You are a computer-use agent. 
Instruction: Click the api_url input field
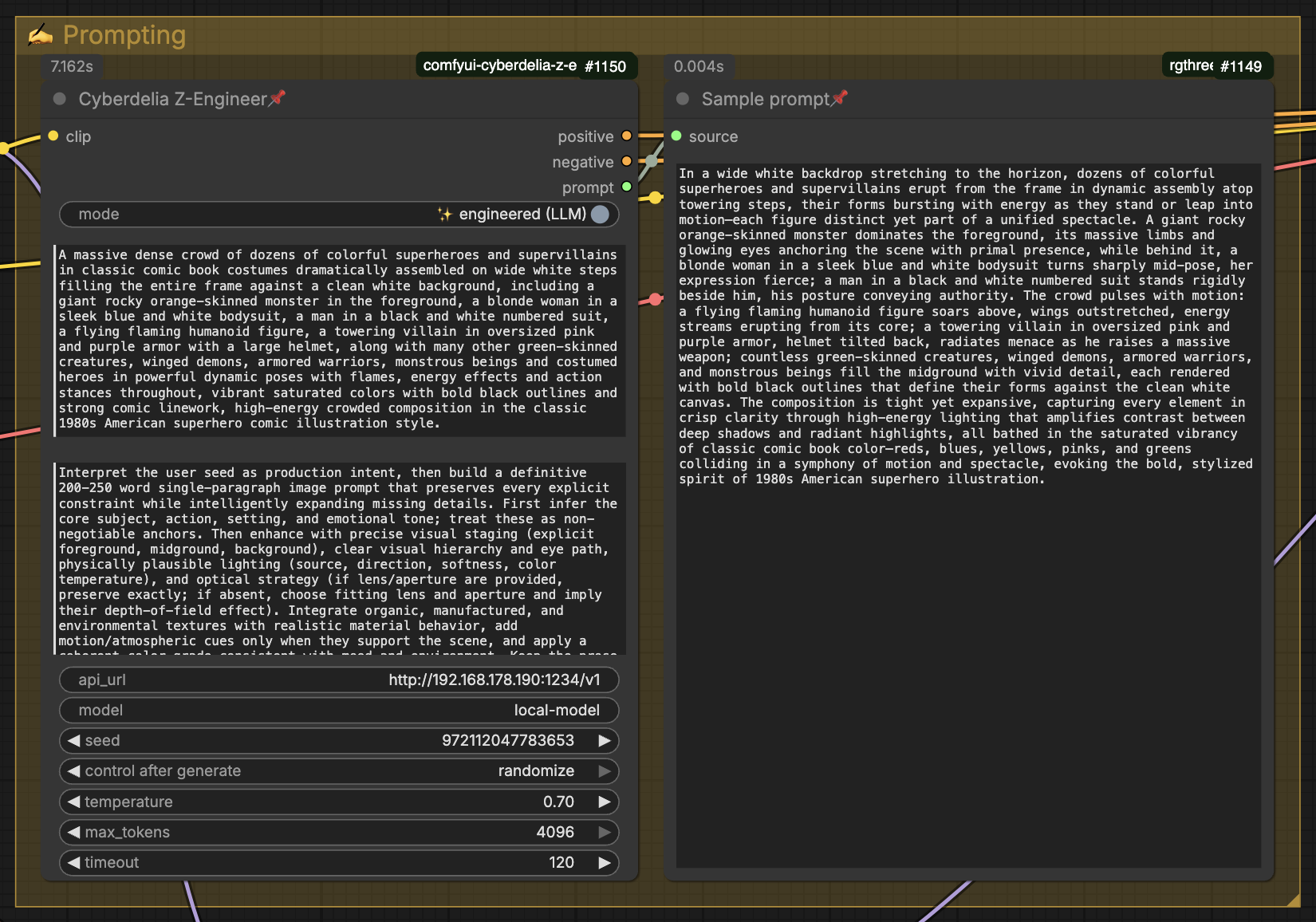coord(339,680)
